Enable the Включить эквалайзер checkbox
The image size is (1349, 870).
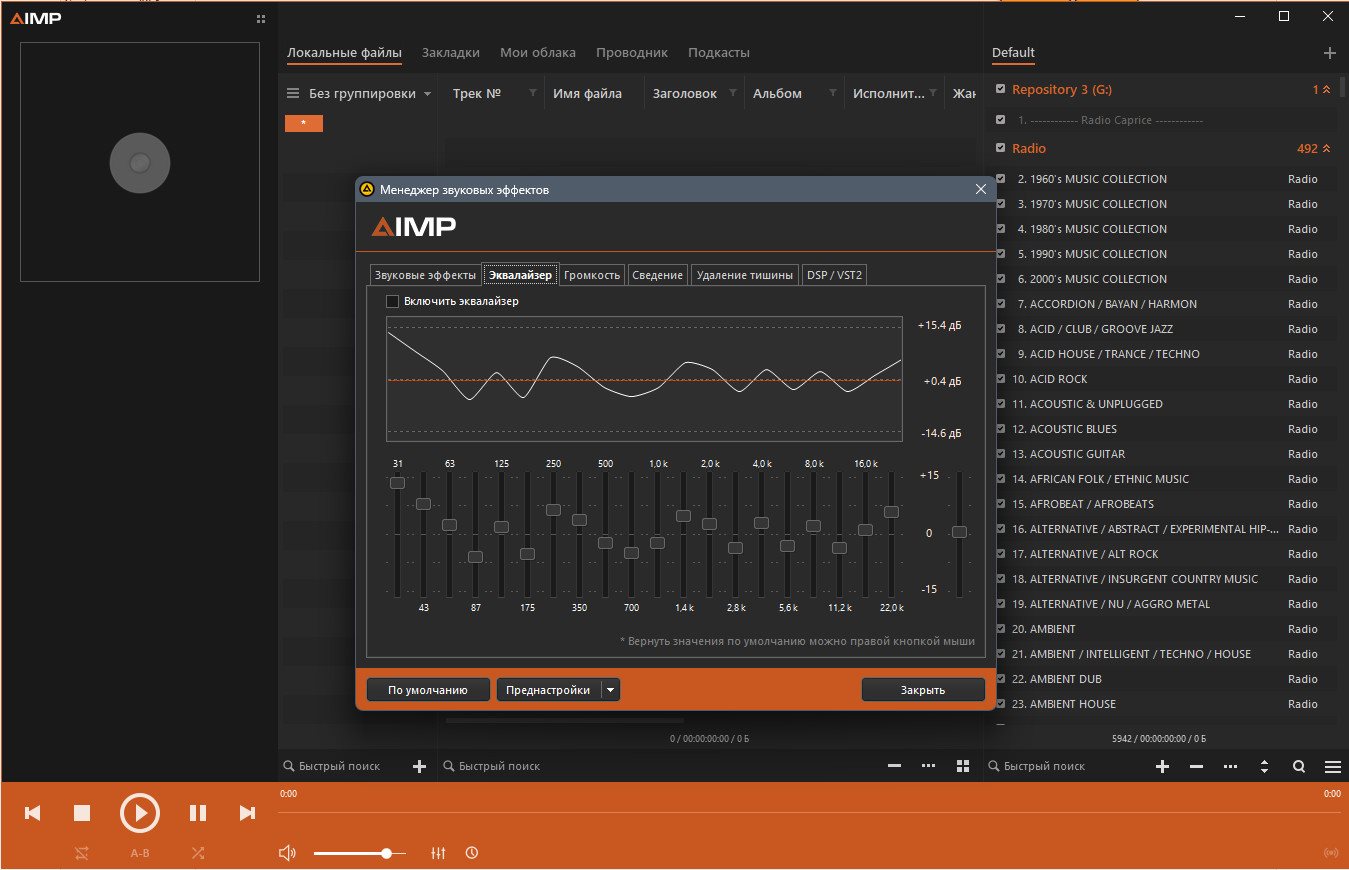[392, 301]
